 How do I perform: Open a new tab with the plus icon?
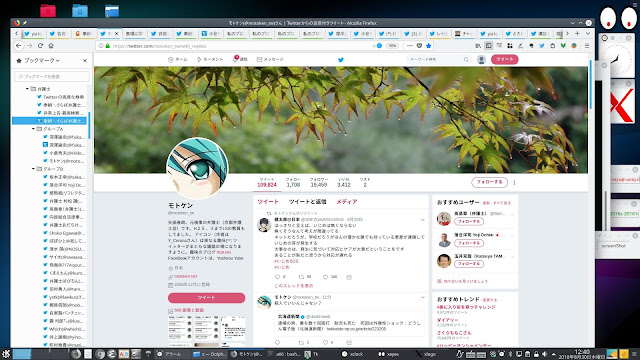coord(577,33)
